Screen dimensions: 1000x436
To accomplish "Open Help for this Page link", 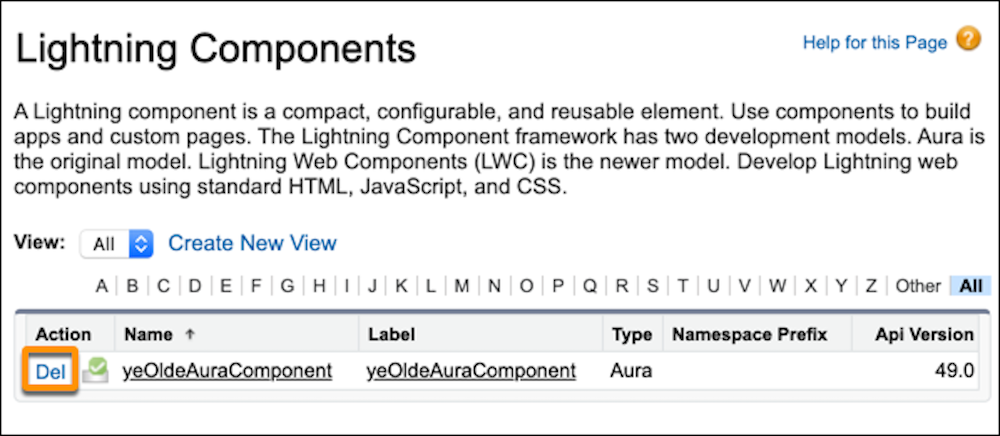I will click(874, 42).
